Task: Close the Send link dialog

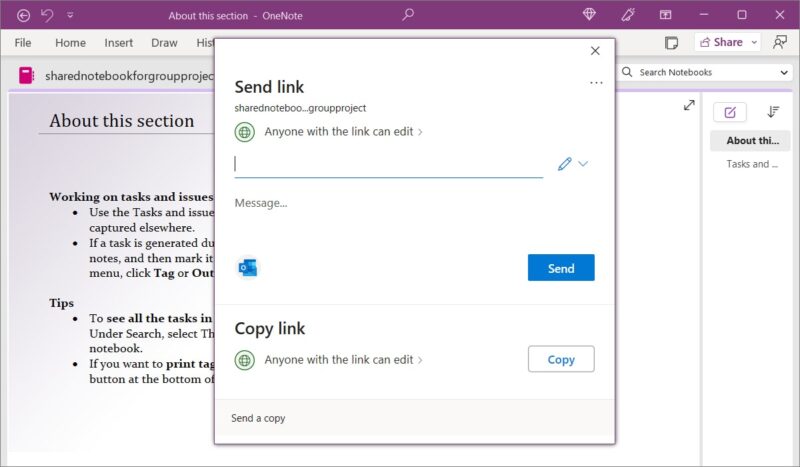Action: coord(595,51)
